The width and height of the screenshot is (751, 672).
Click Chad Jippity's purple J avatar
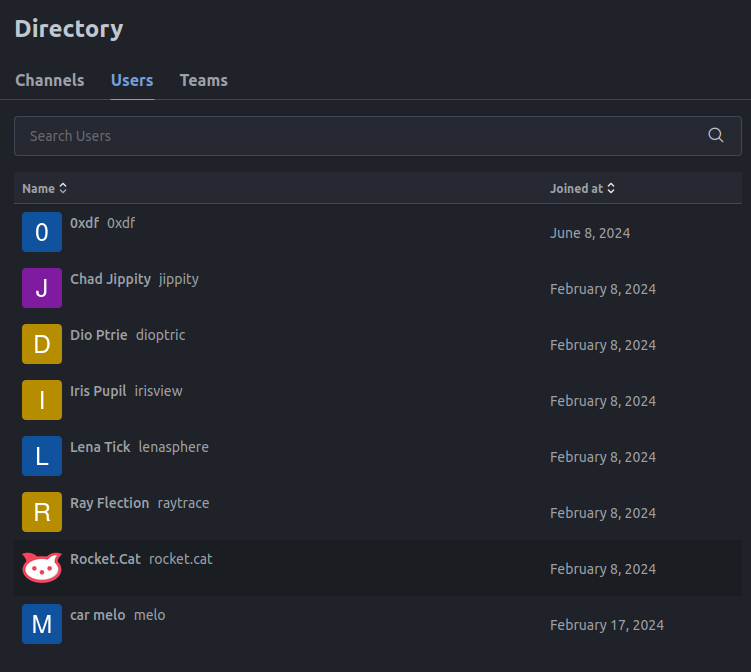(x=42, y=288)
